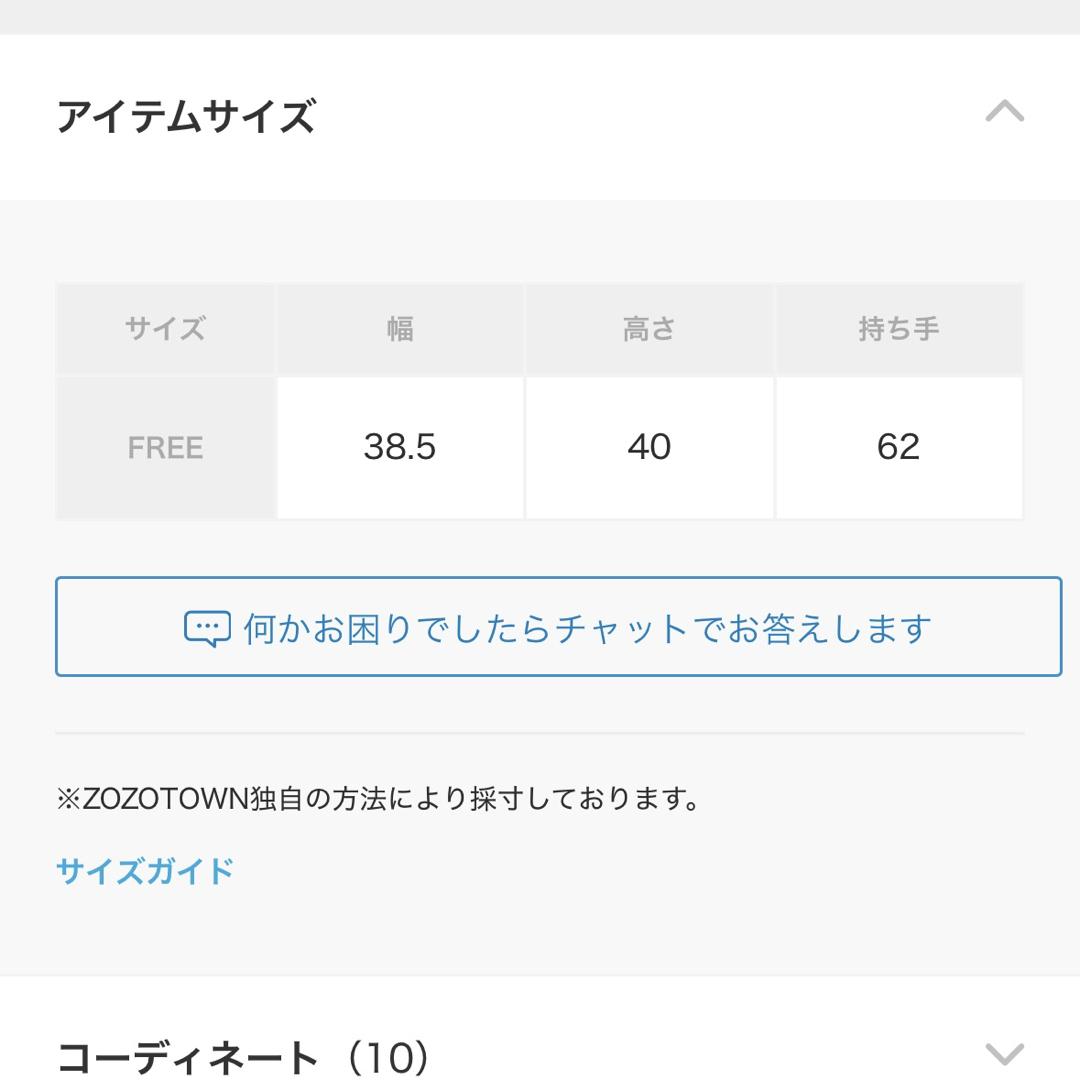The height and width of the screenshot is (1080, 1080).
Task: Select the 高さ column header
Action: (649, 329)
